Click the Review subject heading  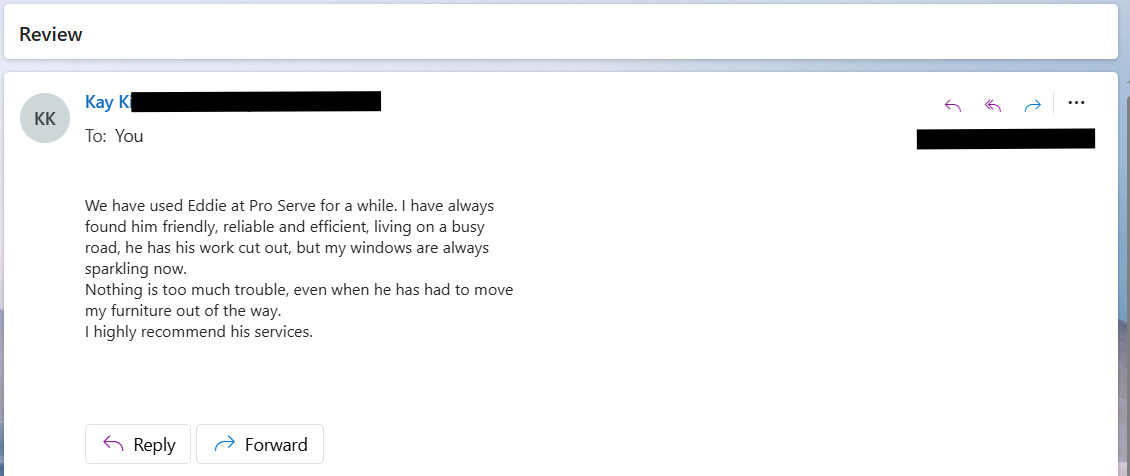tap(51, 35)
